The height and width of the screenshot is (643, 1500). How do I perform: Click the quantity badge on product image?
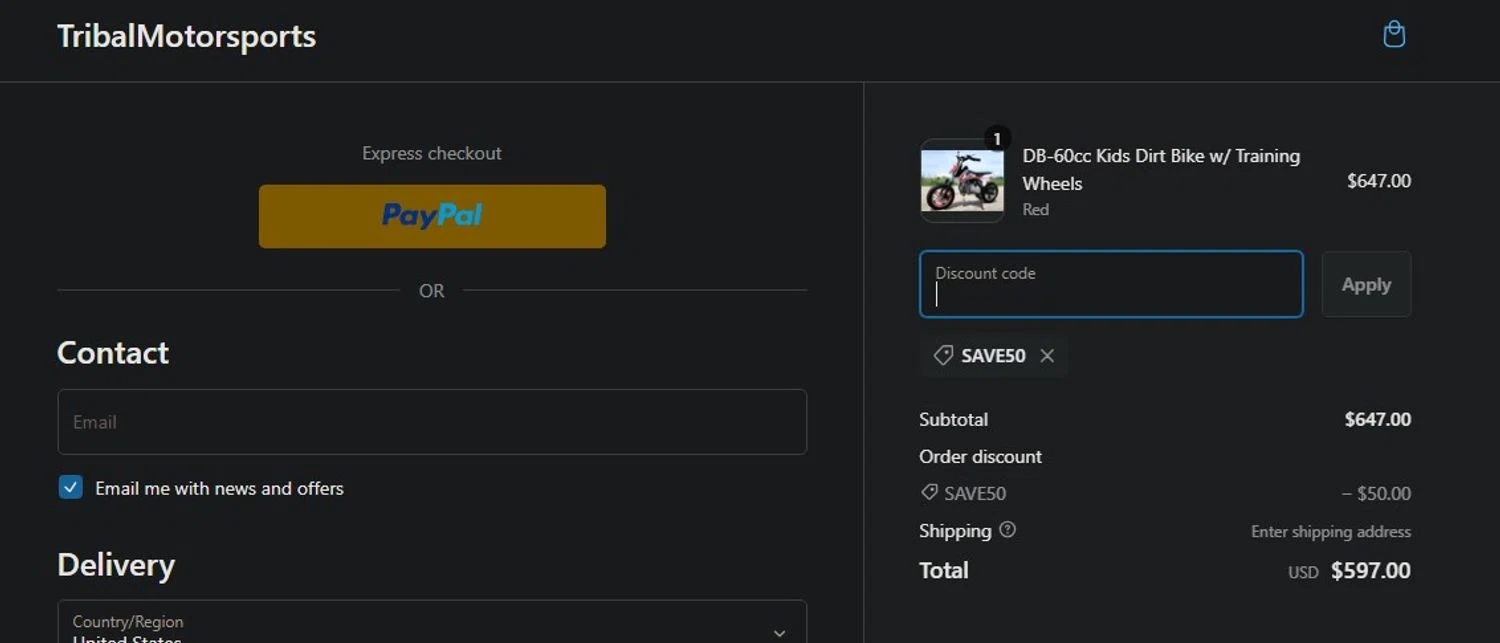click(x=997, y=139)
